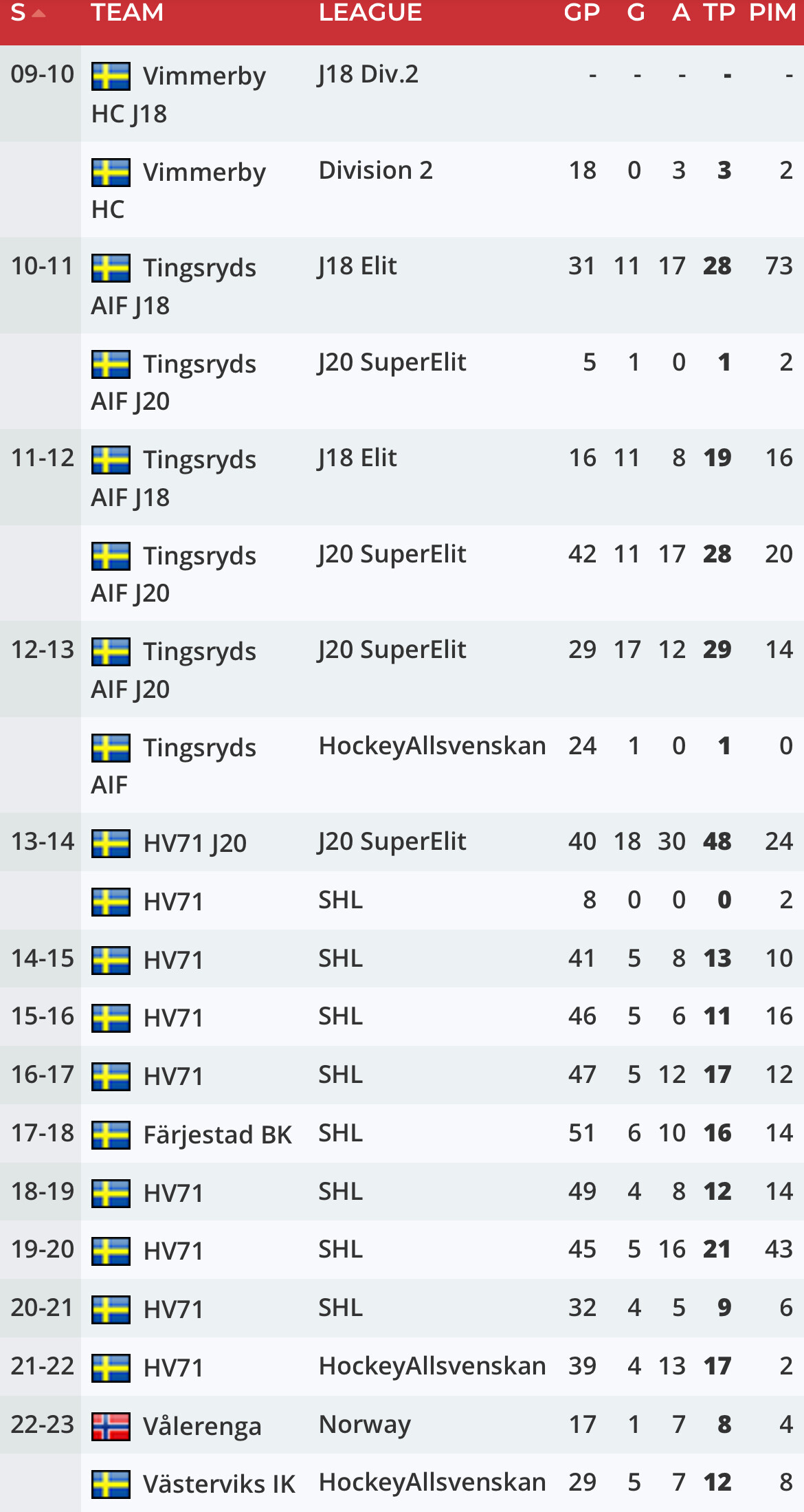The width and height of the screenshot is (804, 1512).
Task: Sort the table by the TP column header
Action: [719, 12]
